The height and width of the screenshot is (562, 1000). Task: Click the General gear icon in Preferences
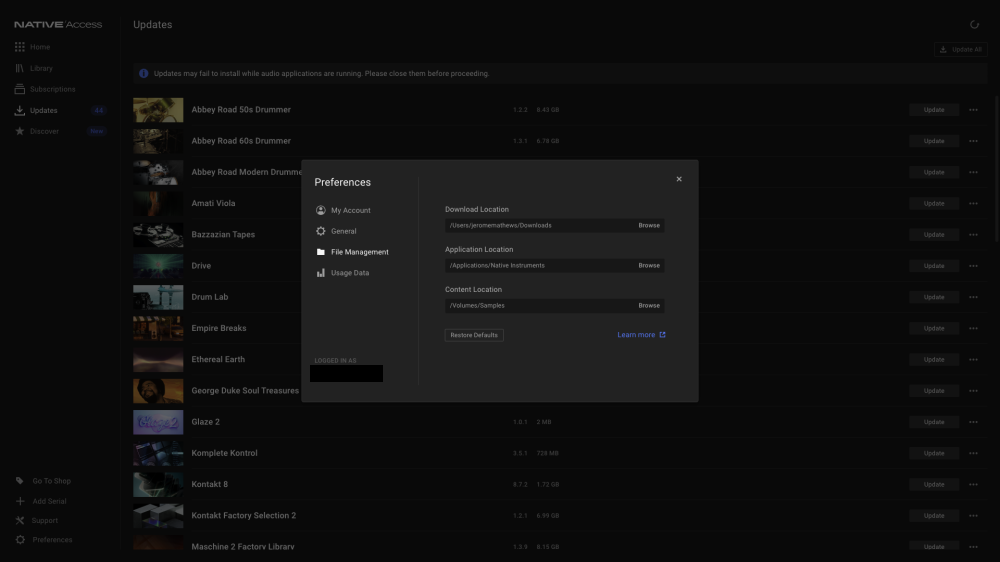[321, 231]
